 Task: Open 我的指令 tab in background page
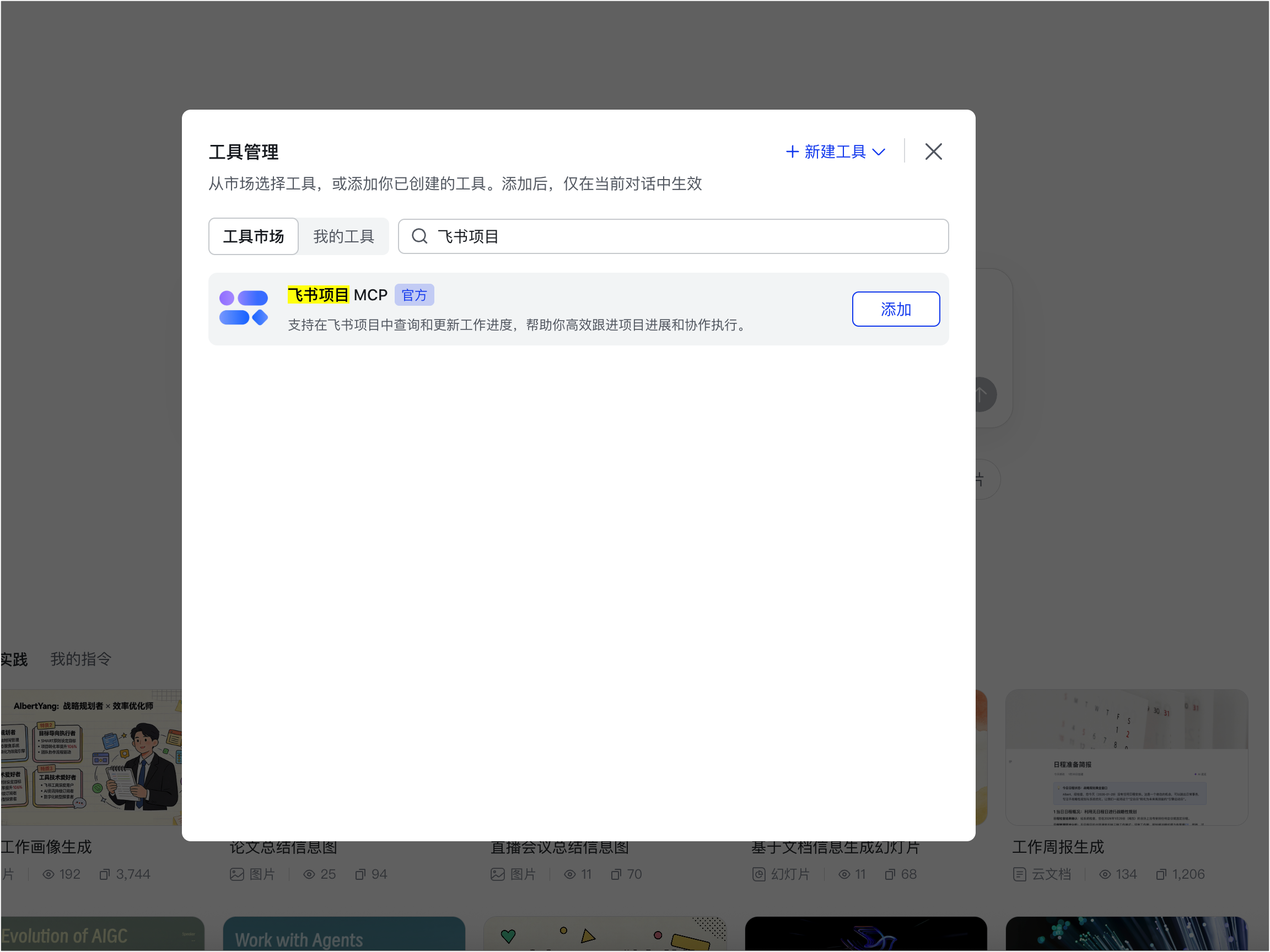pyautogui.click(x=80, y=659)
